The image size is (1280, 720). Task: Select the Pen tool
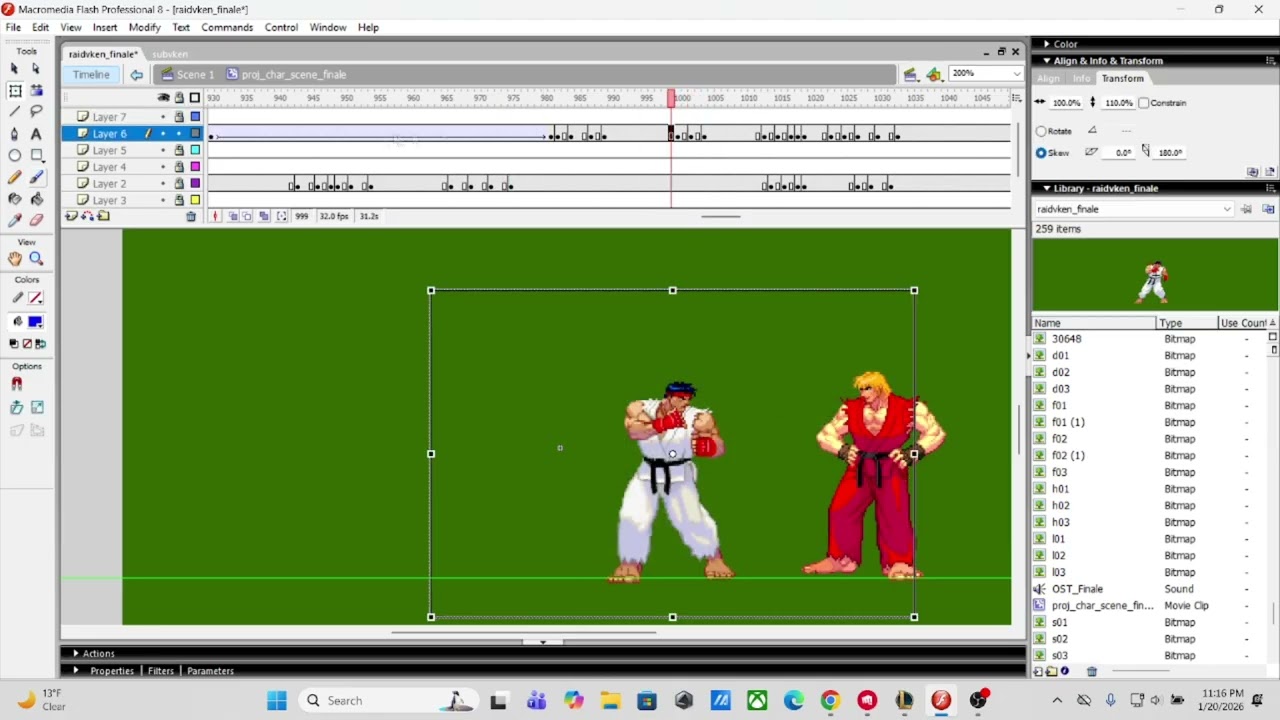point(14,133)
